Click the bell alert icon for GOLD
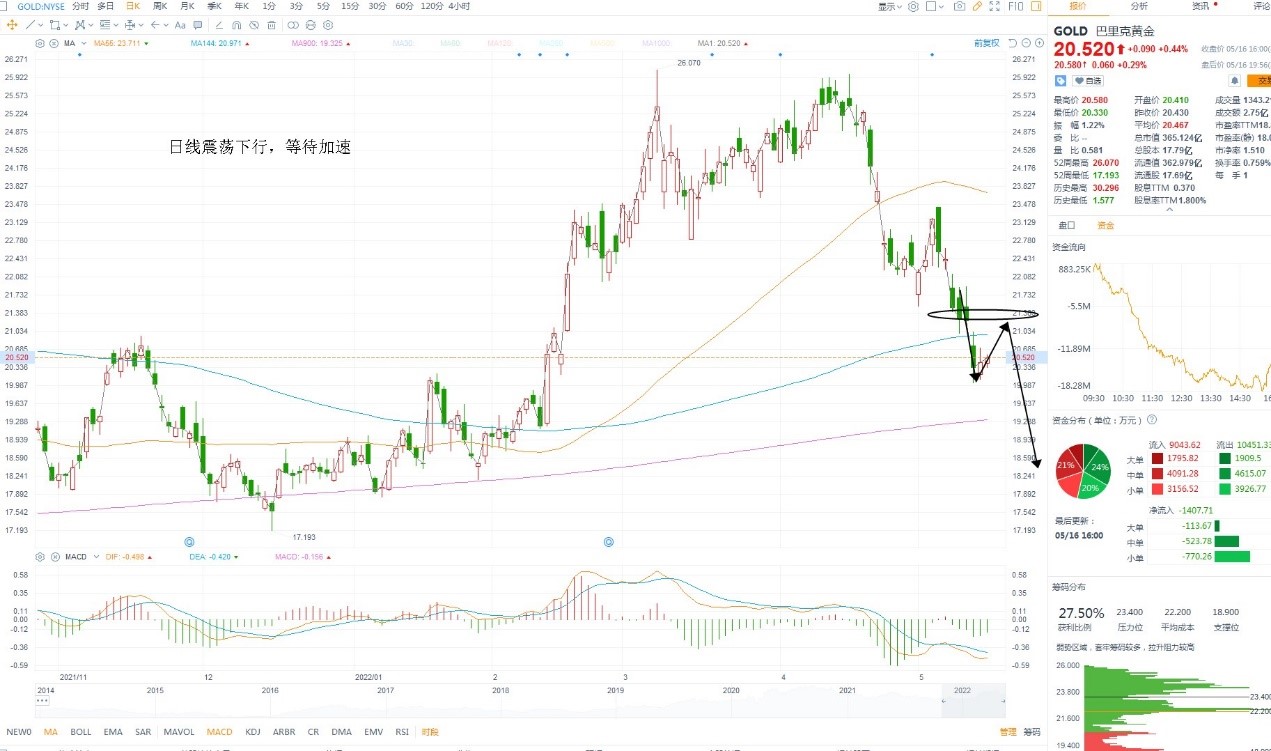 point(1235,80)
